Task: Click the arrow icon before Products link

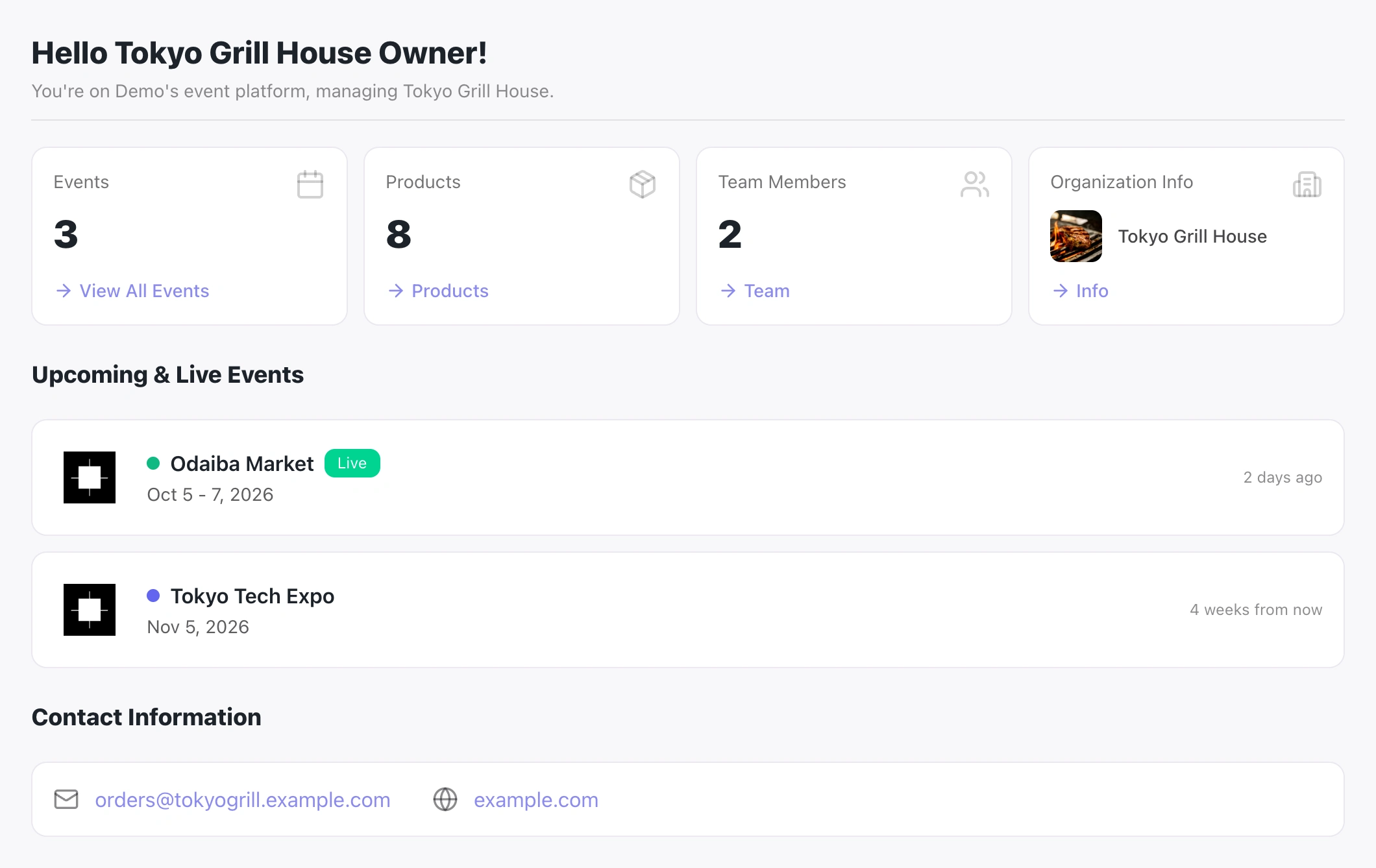Action: 396,291
